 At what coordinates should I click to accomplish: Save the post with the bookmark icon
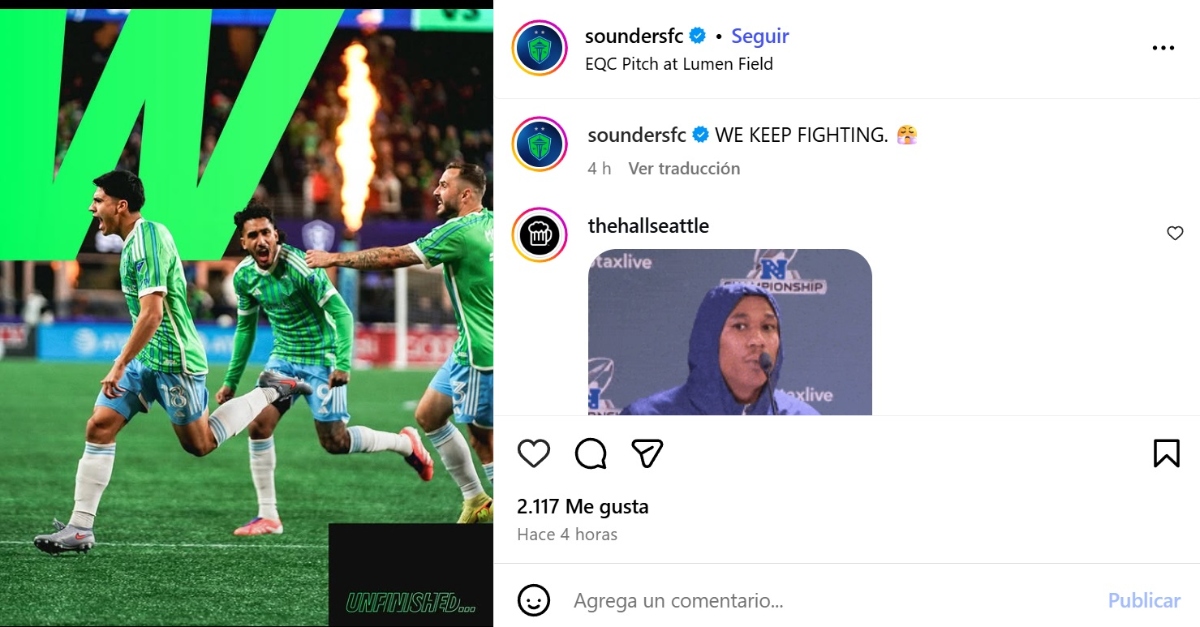coord(1166,454)
